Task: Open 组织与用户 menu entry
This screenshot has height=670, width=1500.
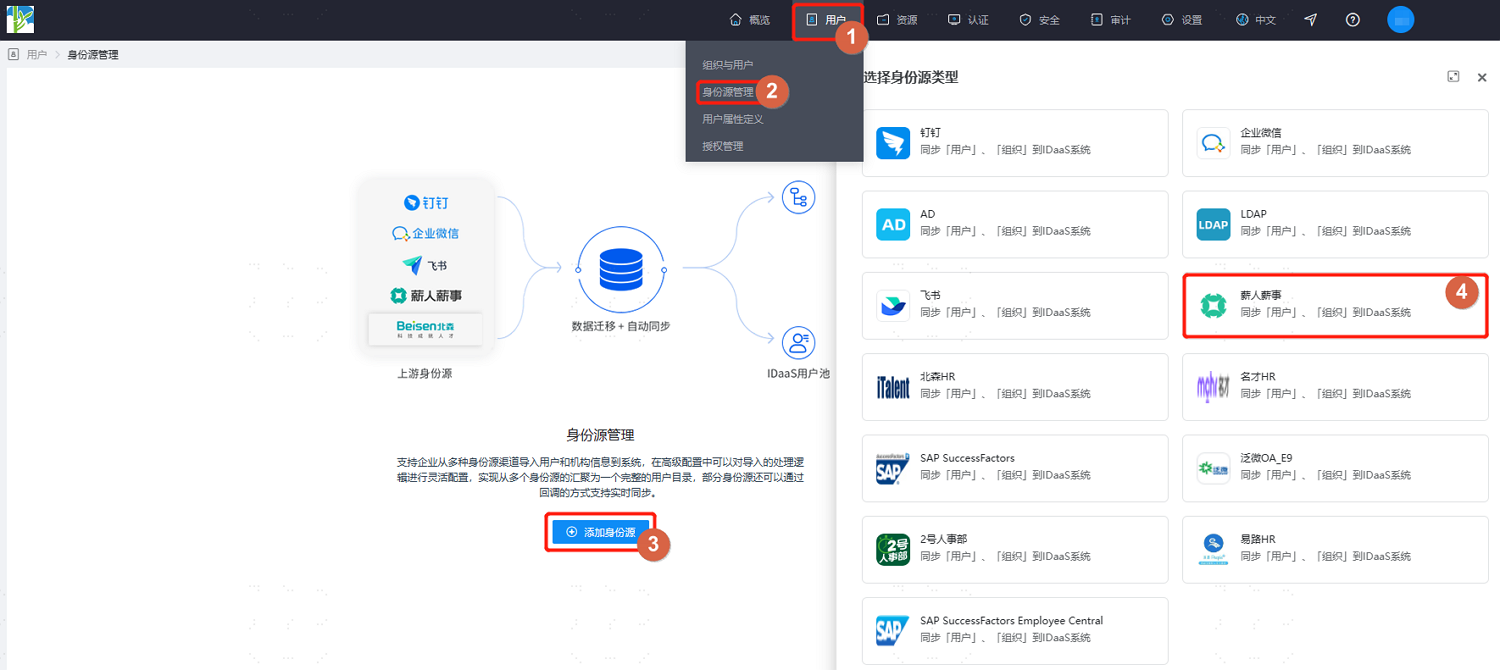Action: point(728,65)
